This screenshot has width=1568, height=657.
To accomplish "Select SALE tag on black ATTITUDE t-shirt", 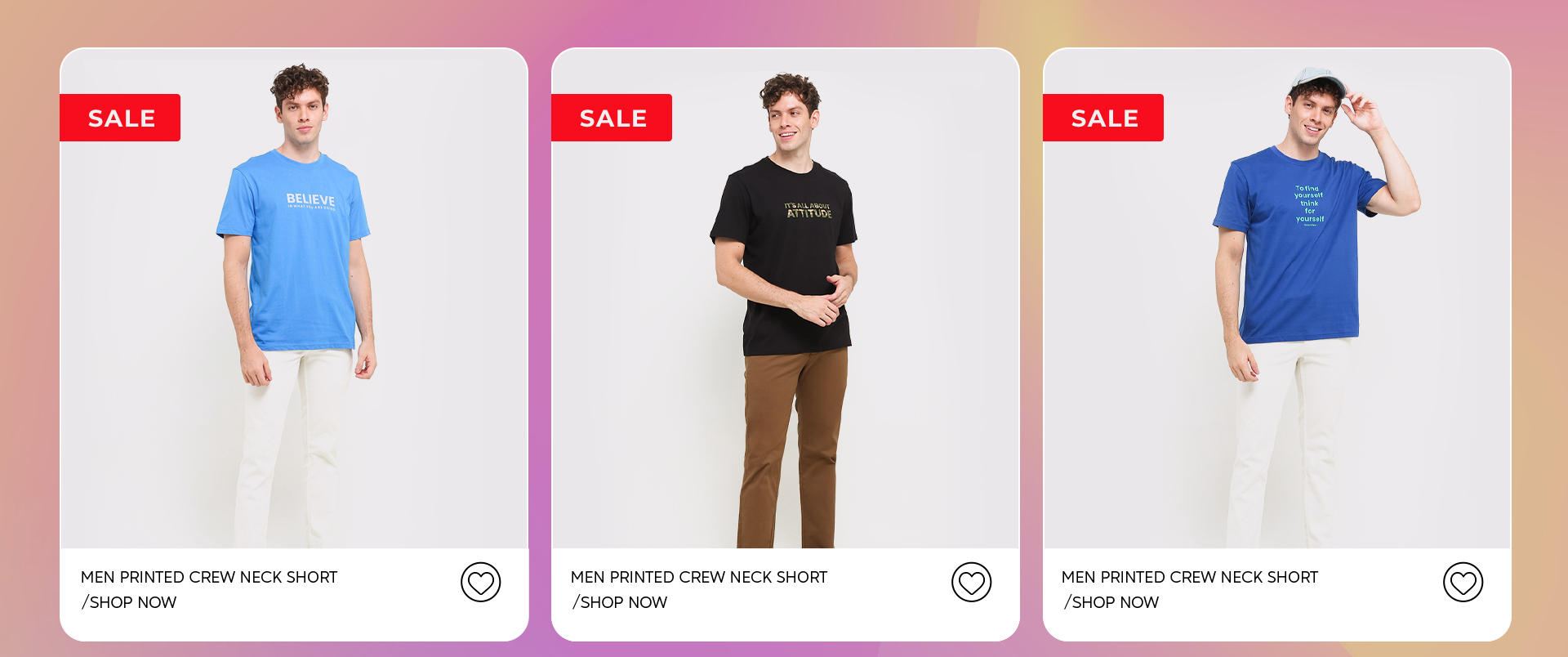I will 612,118.
